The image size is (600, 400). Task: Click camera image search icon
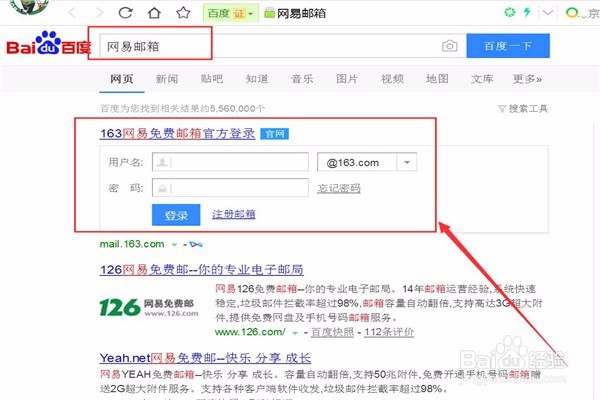(450, 46)
